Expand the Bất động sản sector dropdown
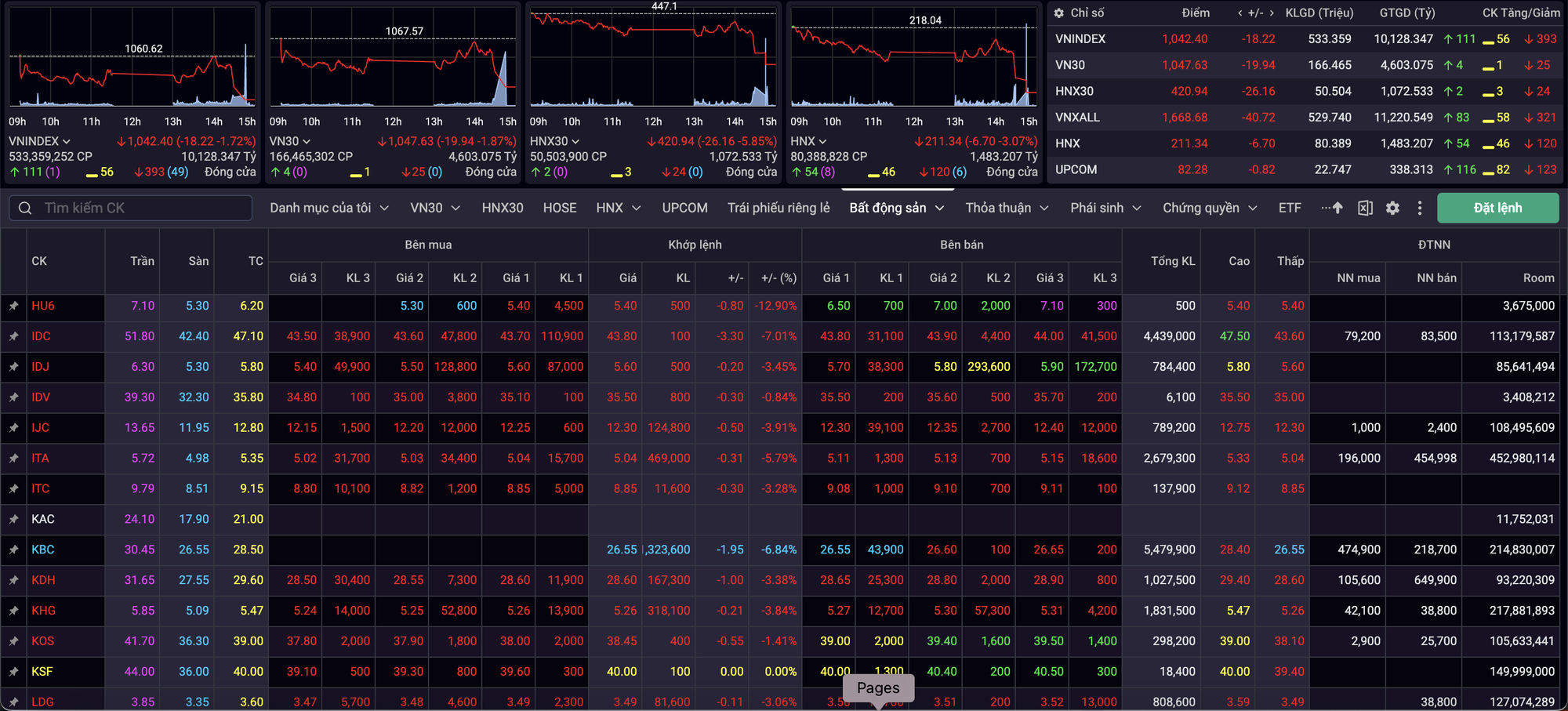This screenshot has height=711, width=1568. pos(939,208)
